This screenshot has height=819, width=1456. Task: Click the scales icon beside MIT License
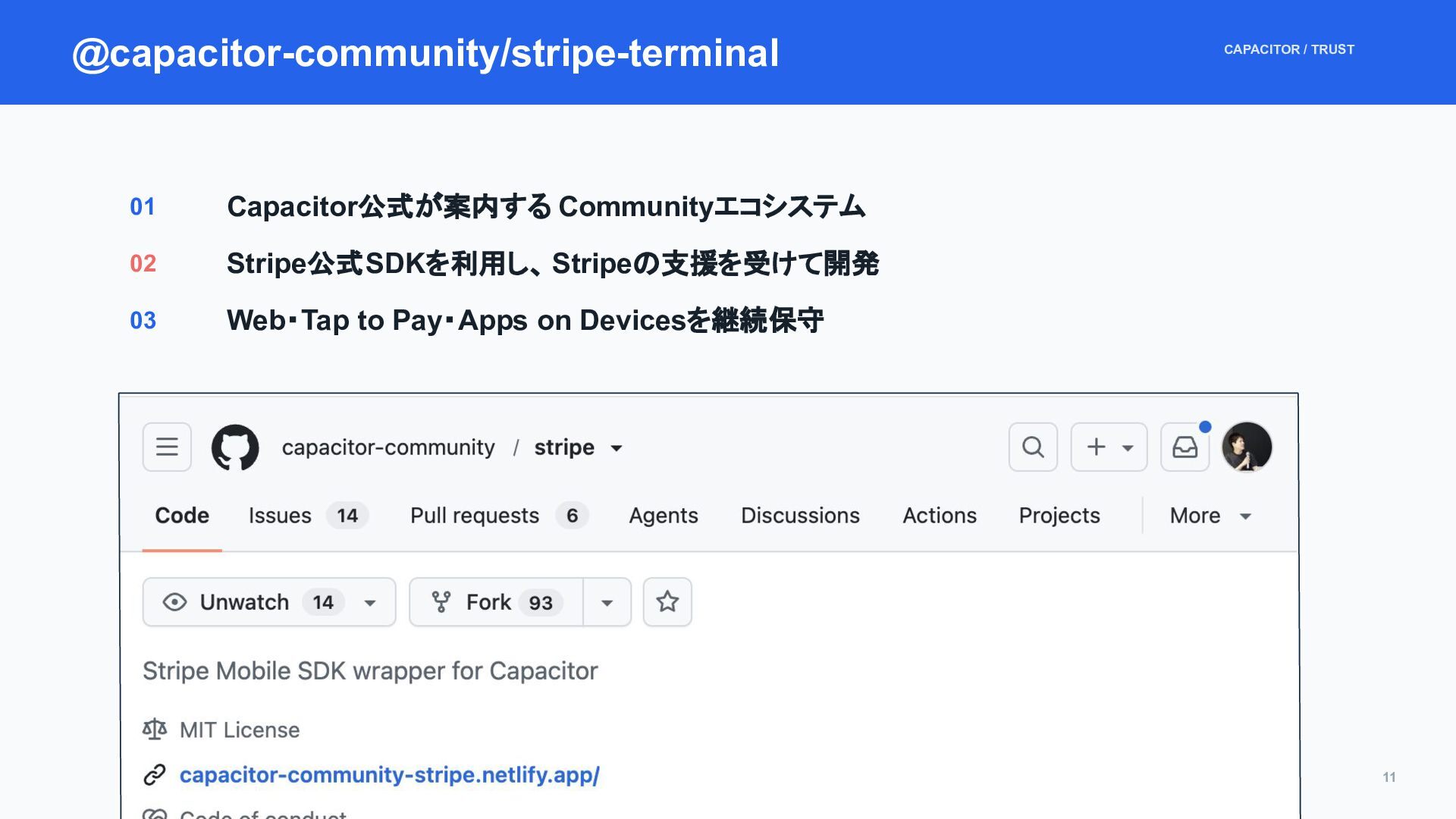pyautogui.click(x=155, y=730)
